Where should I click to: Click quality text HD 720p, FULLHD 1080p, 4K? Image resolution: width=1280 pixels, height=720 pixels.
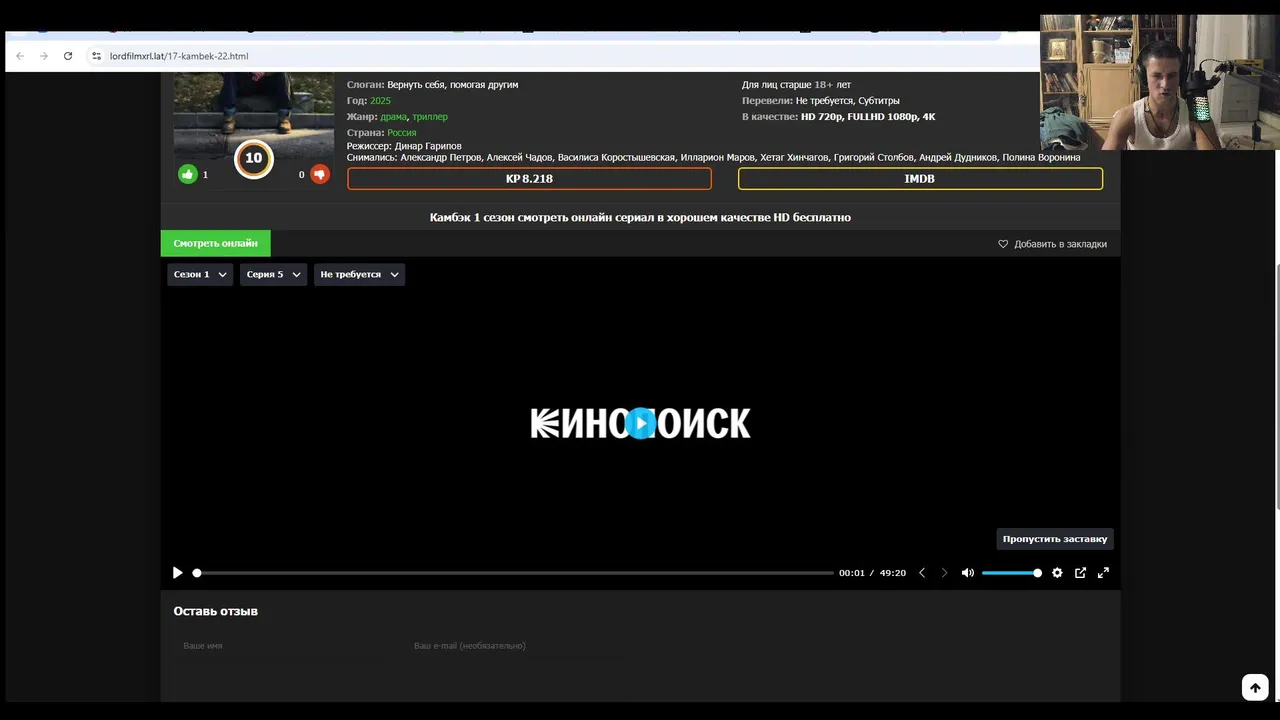[868, 117]
